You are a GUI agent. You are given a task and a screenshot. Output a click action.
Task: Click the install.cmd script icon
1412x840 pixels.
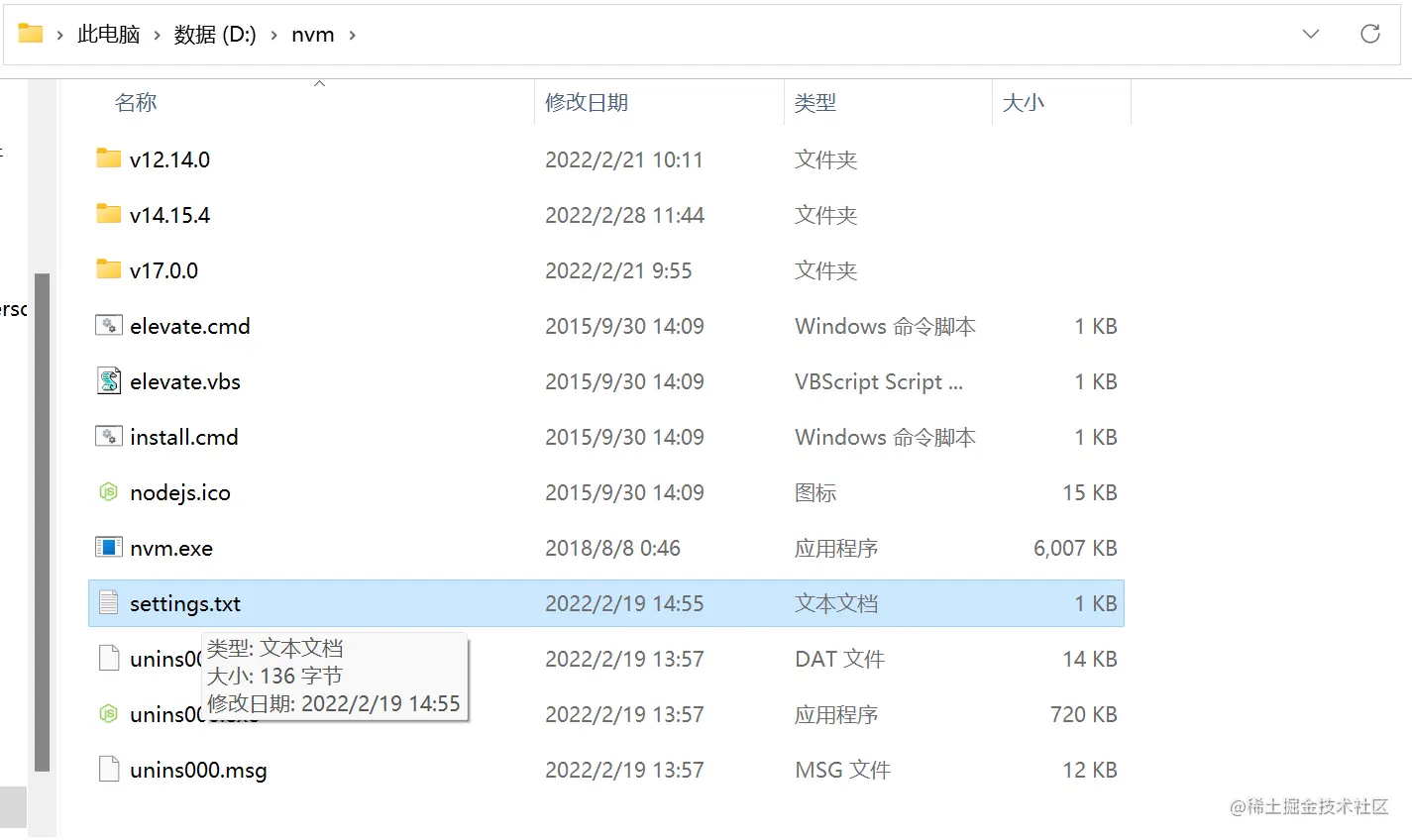point(109,436)
